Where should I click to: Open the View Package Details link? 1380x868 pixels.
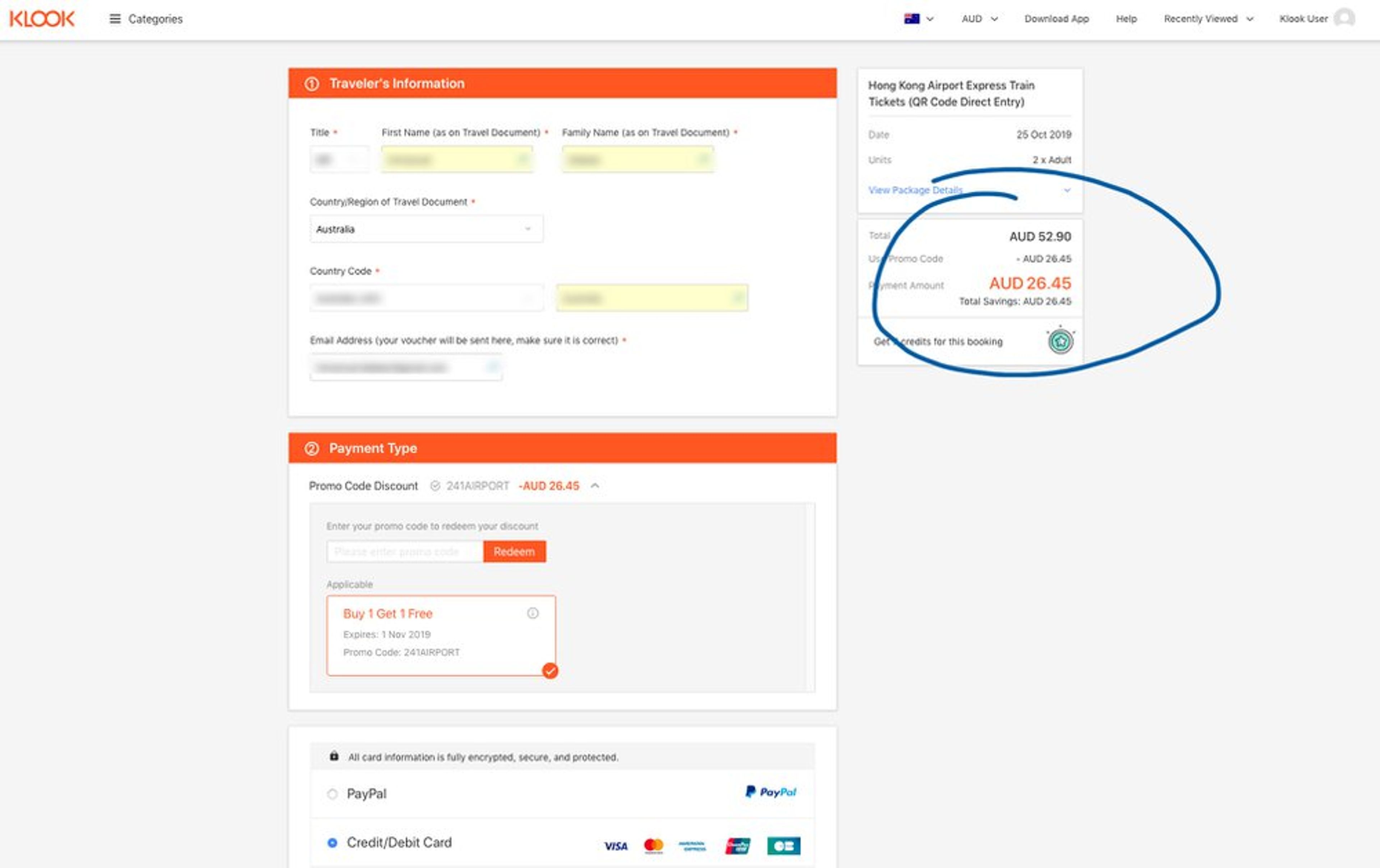point(915,190)
